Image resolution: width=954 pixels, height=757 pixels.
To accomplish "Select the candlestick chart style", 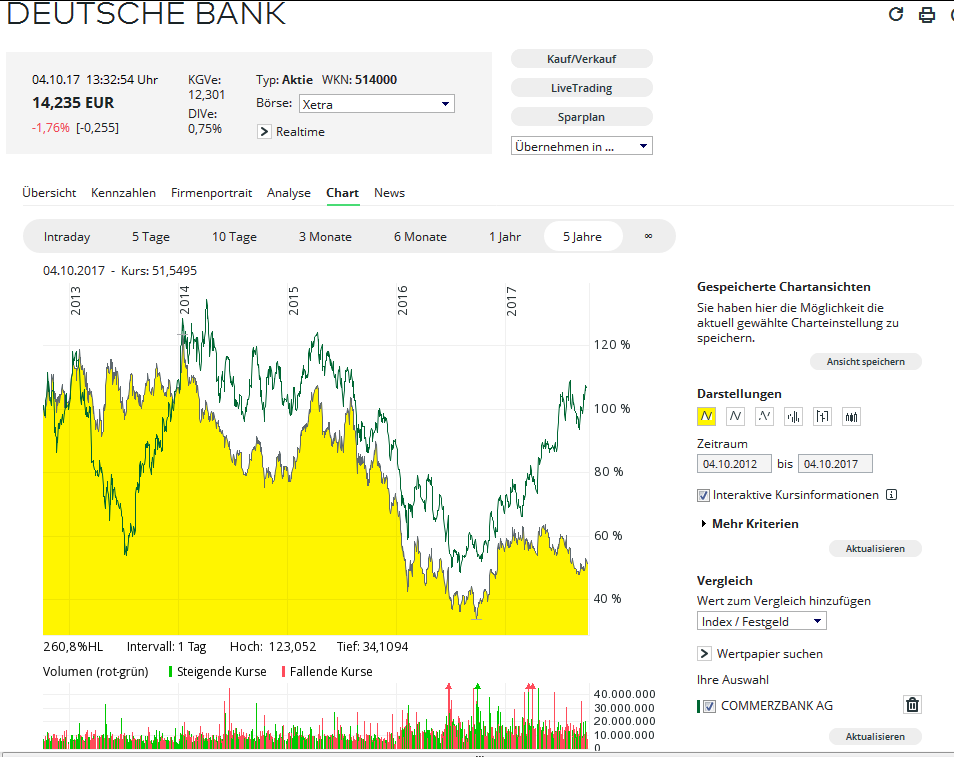I will [x=850, y=416].
